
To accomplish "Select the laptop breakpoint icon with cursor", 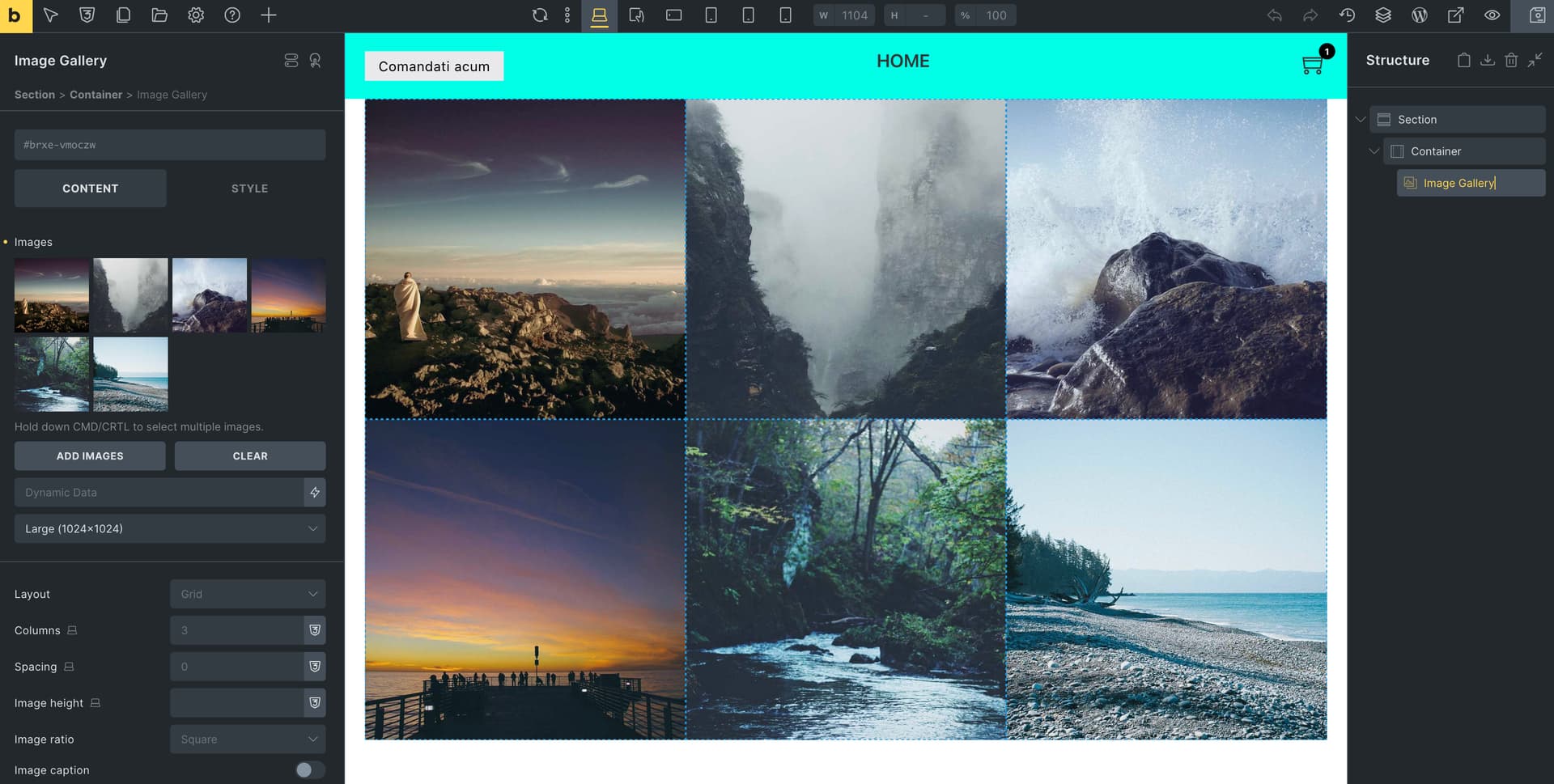I will 637,15.
